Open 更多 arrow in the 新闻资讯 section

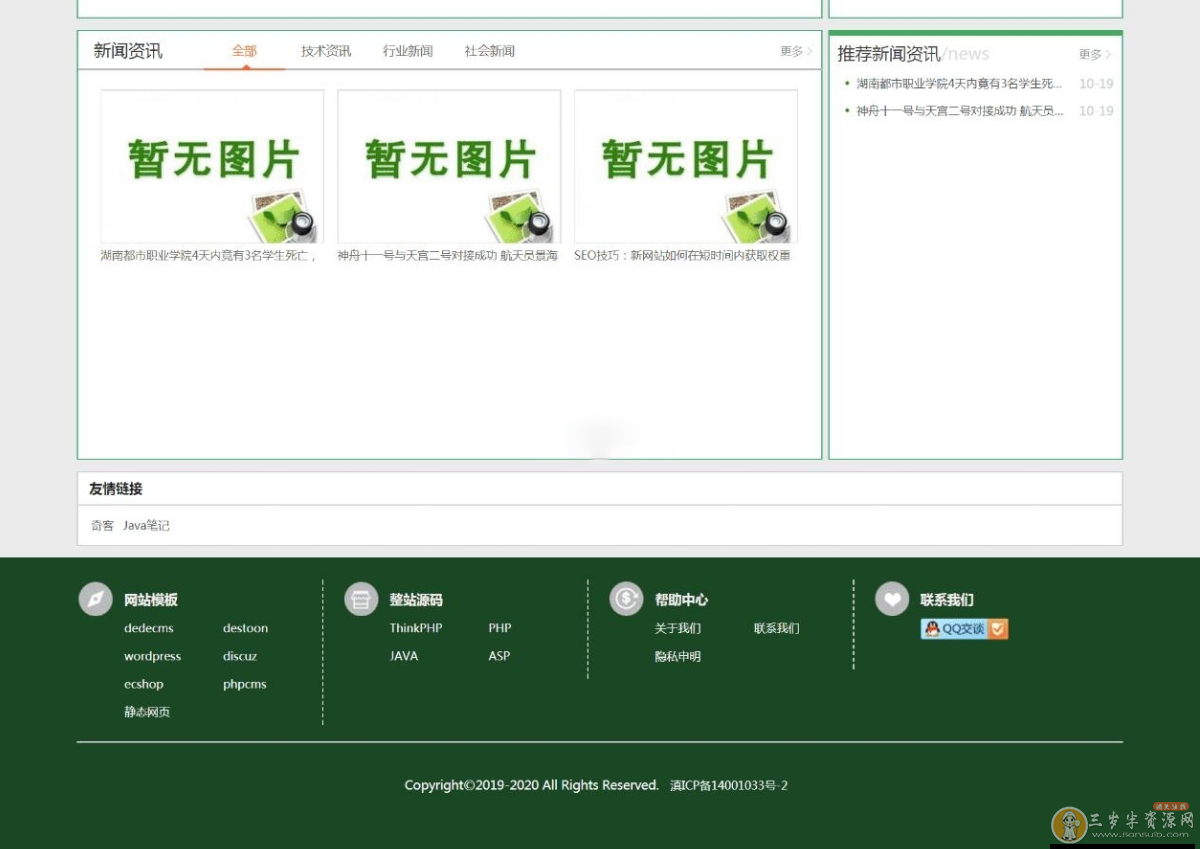click(795, 51)
